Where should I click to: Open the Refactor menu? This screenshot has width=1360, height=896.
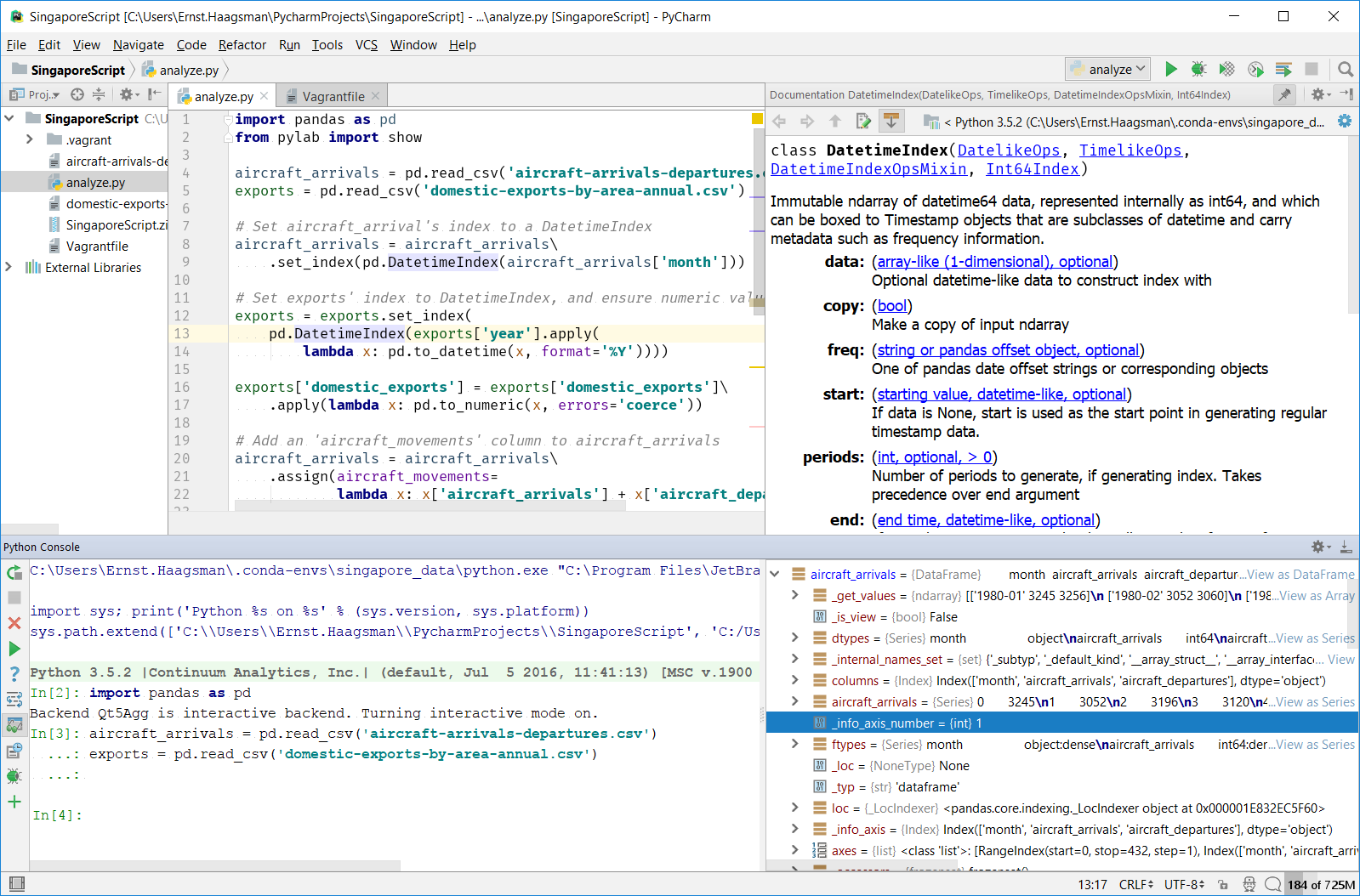click(x=242, y=45)
